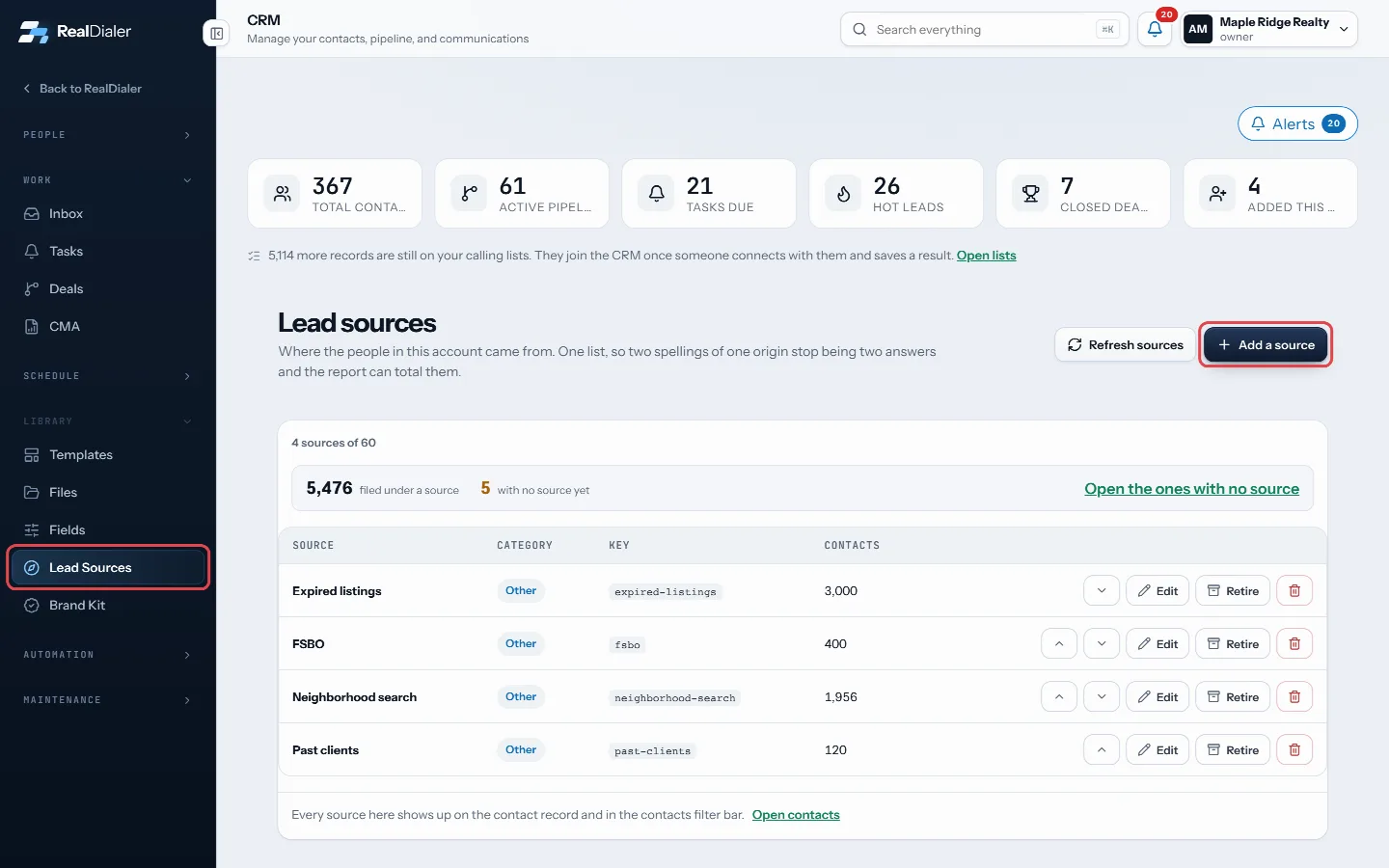Delete the Past clients source

1294,750
